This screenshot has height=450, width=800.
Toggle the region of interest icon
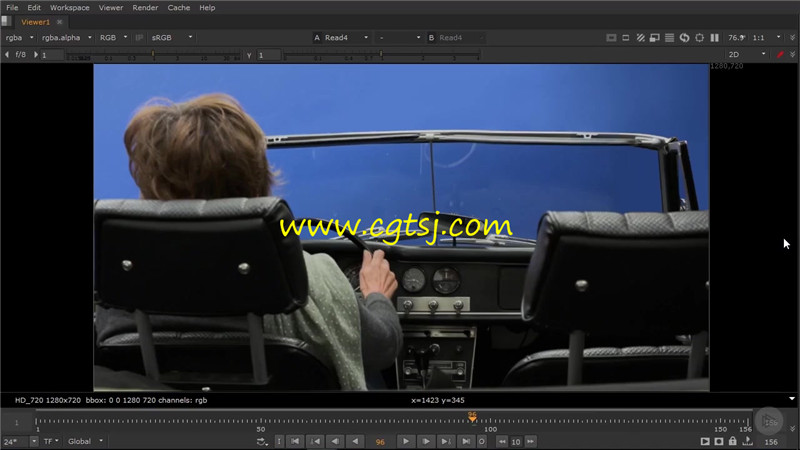pyautogui.click(x=626, y=38)
